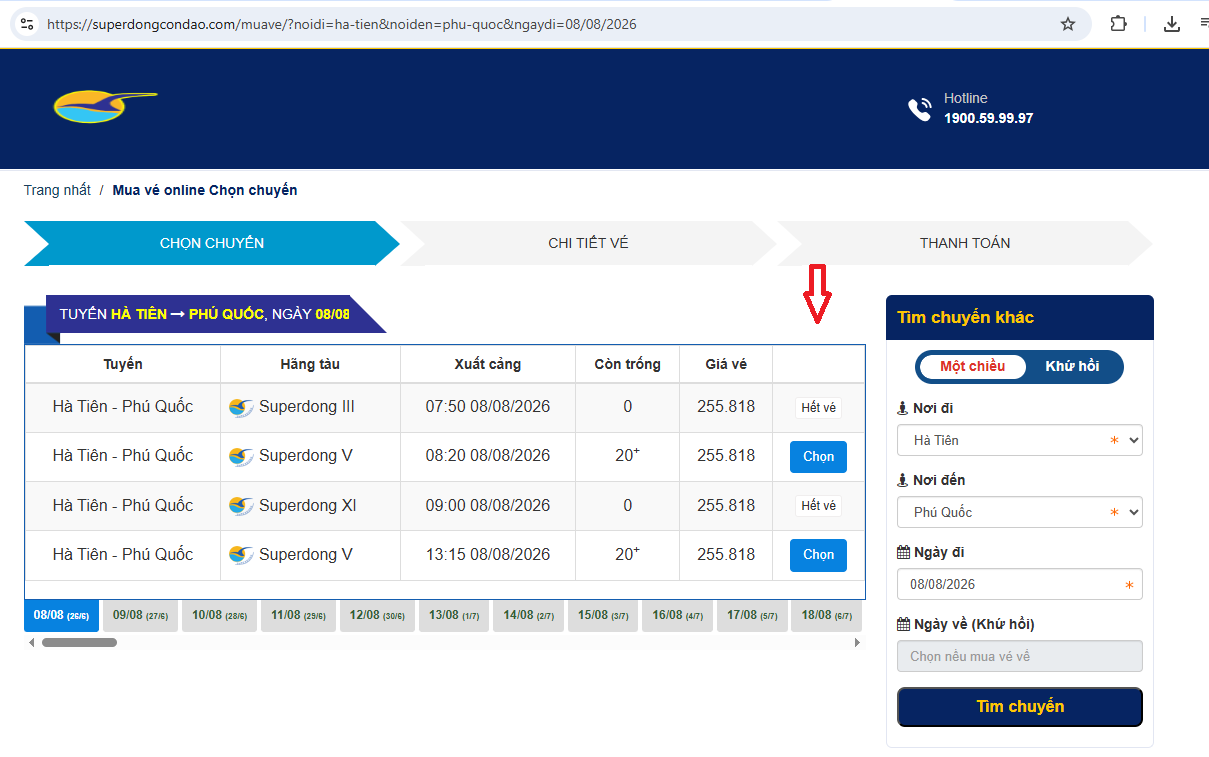Screen dimensions: 1209x757
Task: Click Tìm chuyến khác panel heading
Action: point(965,318)
